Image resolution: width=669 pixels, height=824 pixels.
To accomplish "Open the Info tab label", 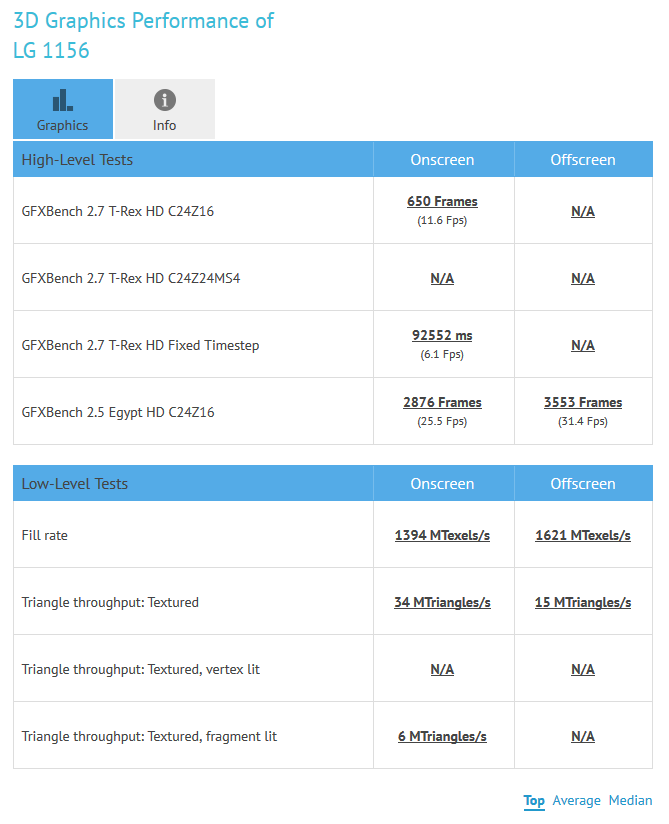I will pos(164,125).
